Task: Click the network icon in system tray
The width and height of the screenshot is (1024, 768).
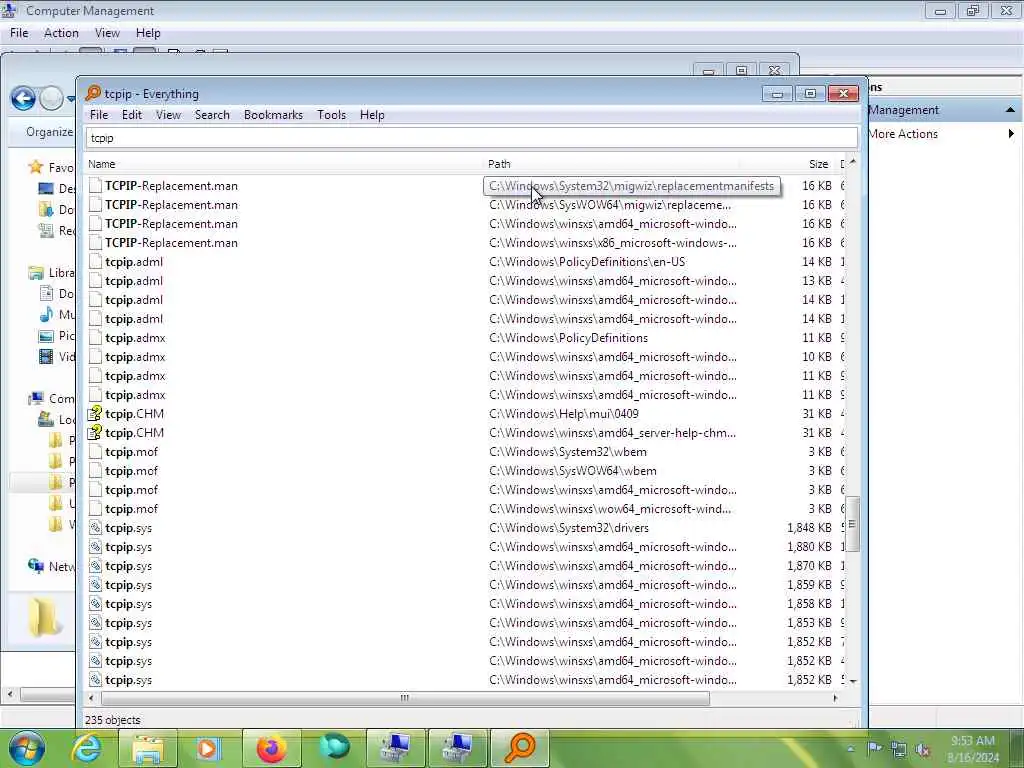Action: coord(899,749)
